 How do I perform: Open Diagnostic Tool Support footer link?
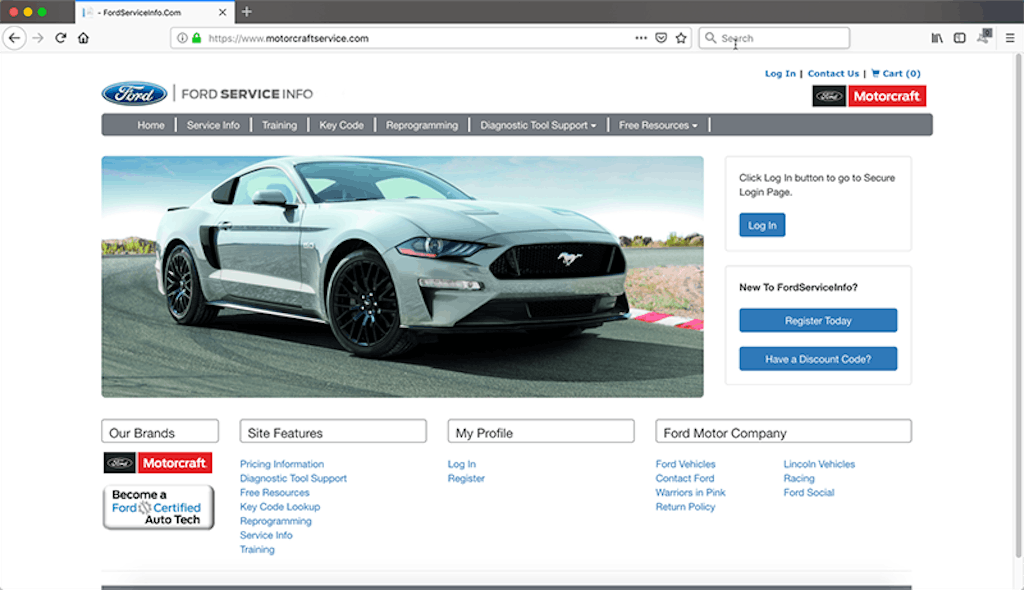(x=293, y=478)
